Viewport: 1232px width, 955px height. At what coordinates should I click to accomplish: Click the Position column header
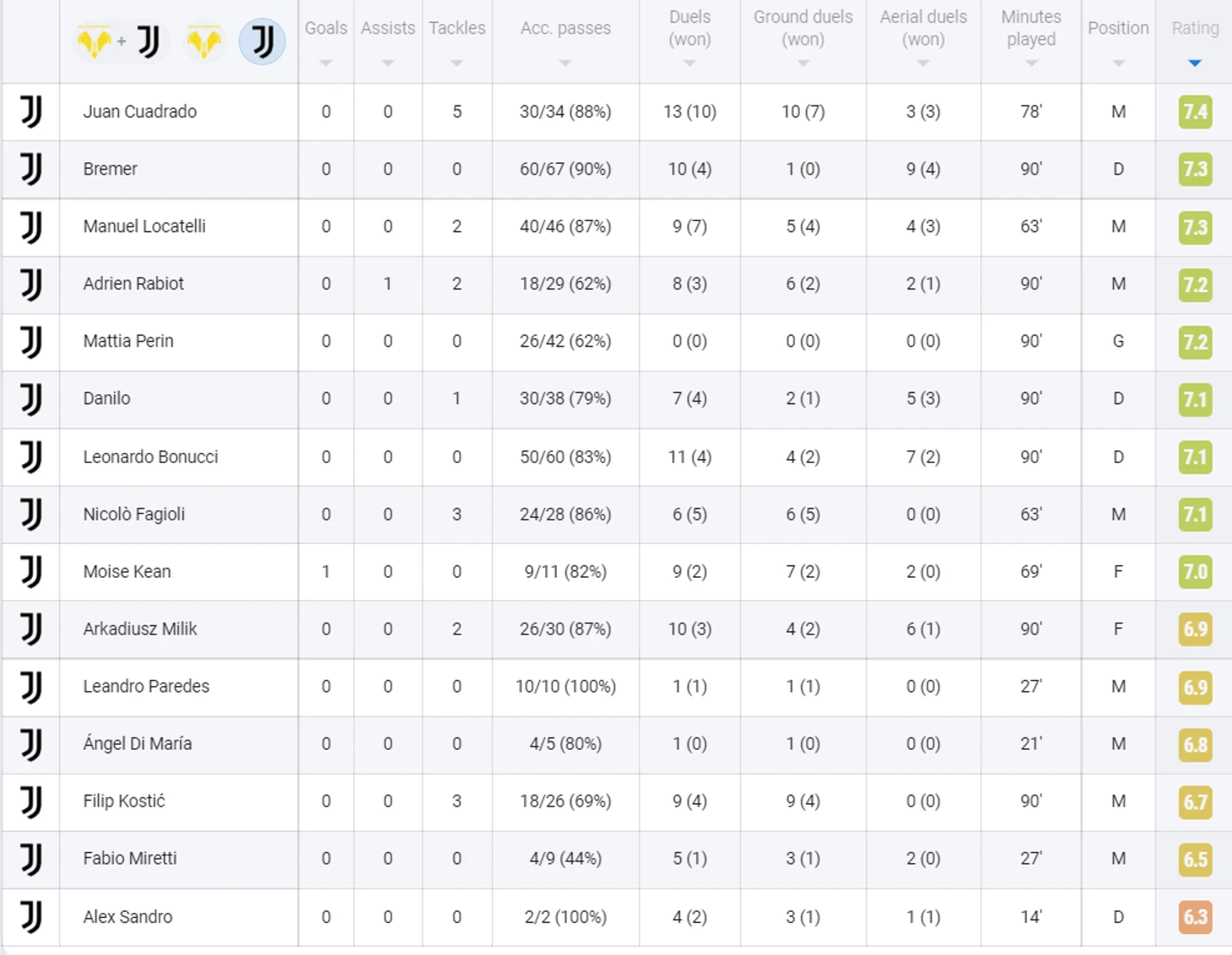tap(1118, 28)
